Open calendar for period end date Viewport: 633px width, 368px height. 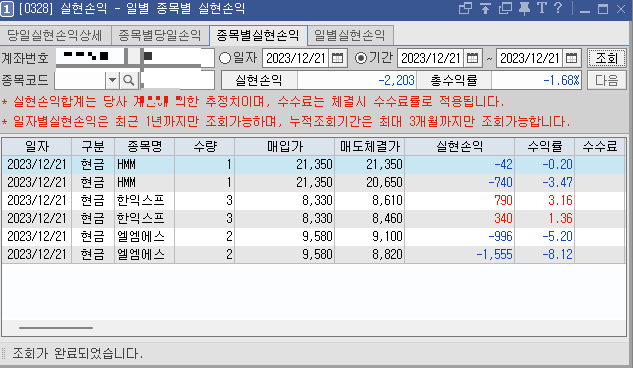pos(571,59)
